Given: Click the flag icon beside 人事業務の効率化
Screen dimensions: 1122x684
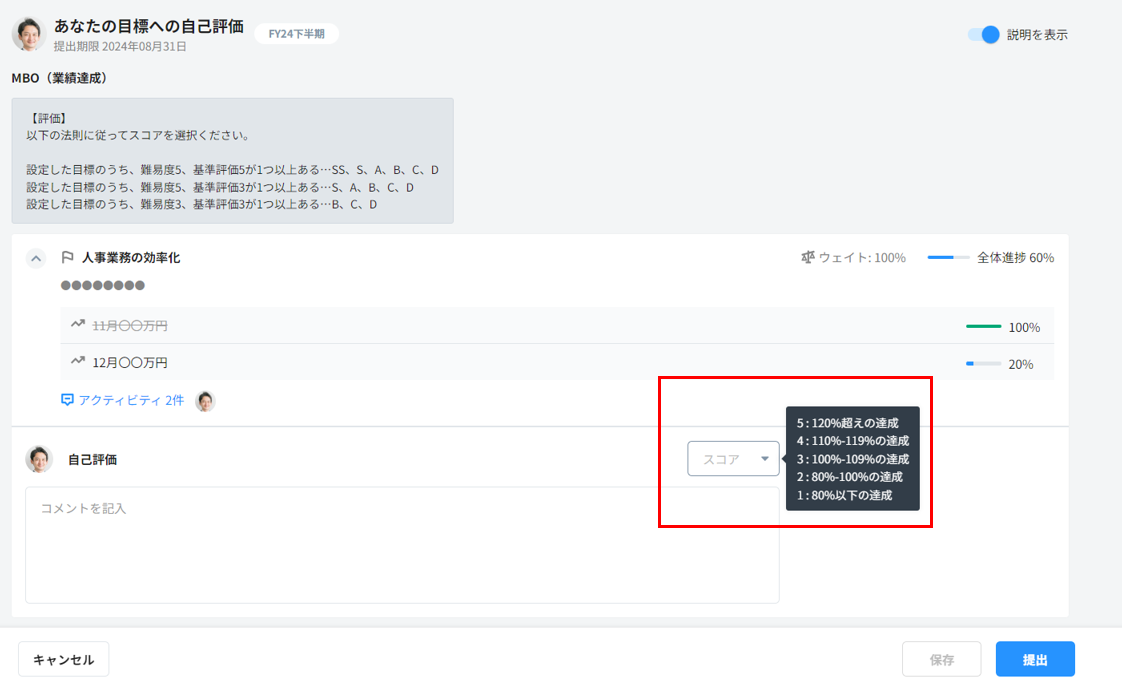Looking at the screenshot, I should pyautogui.click(x=68, y=258).
